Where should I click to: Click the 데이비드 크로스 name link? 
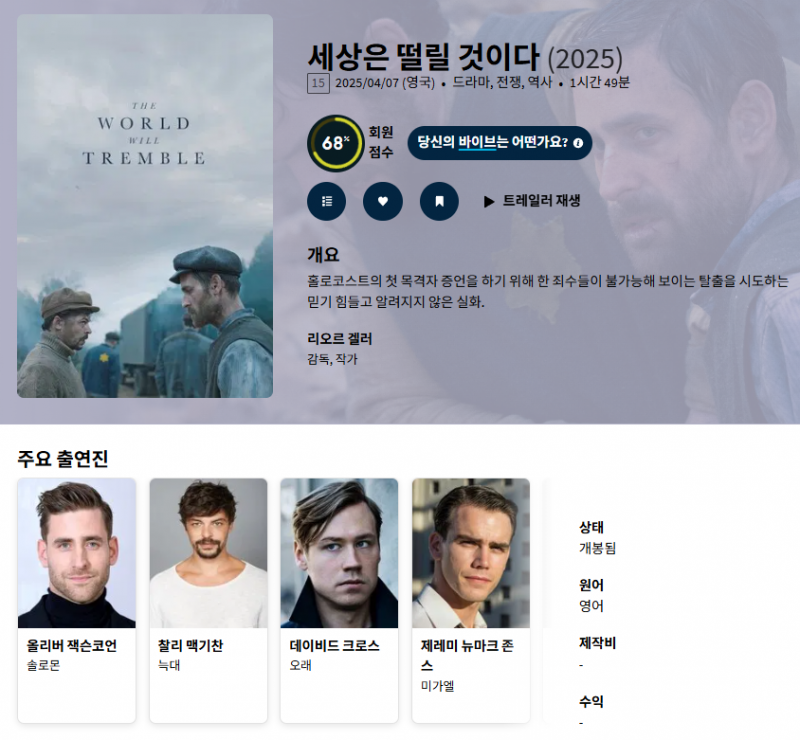(335, 646)
